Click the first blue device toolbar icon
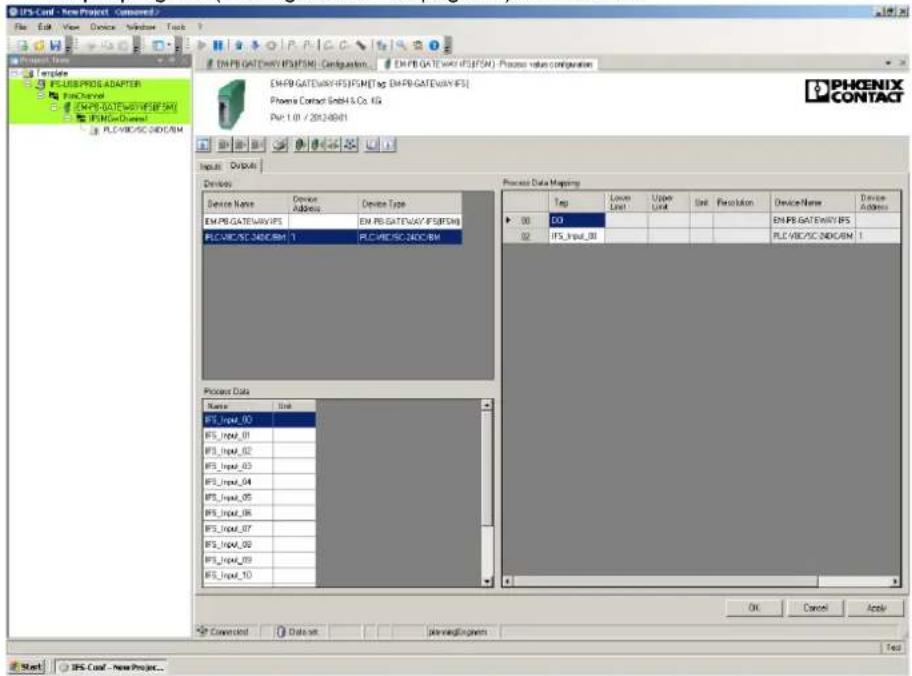The image size is (912, 676). click(204, 144)
